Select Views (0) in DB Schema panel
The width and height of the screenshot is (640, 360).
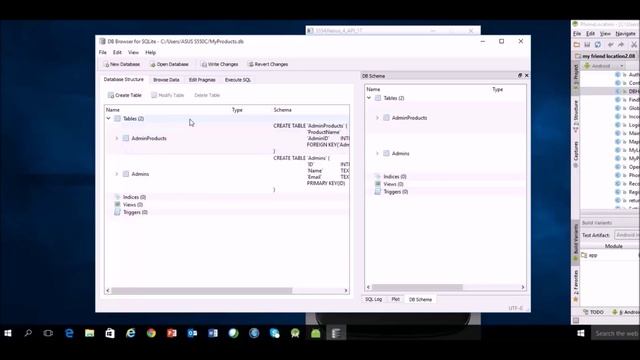coord(393,184)
